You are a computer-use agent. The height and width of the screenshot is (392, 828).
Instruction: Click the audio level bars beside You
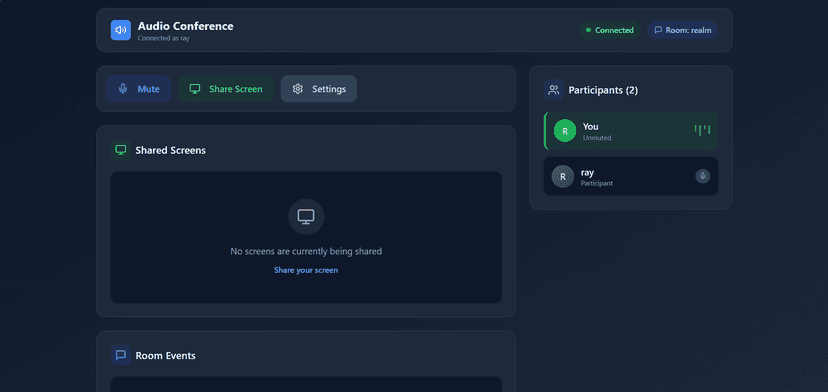tap(702, 130)
